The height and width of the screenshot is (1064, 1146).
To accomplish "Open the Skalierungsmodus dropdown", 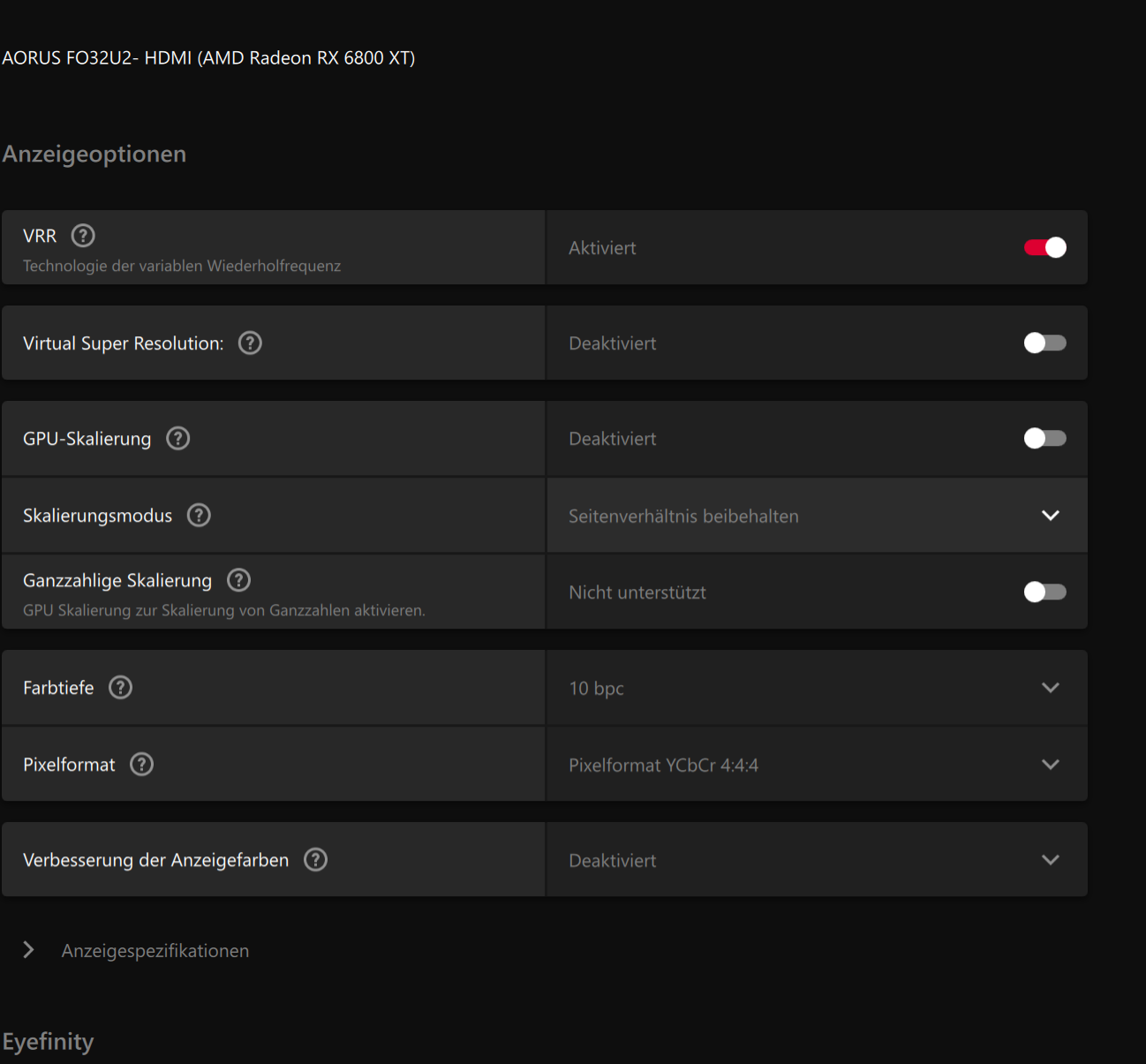I will [x=817, y=516].
